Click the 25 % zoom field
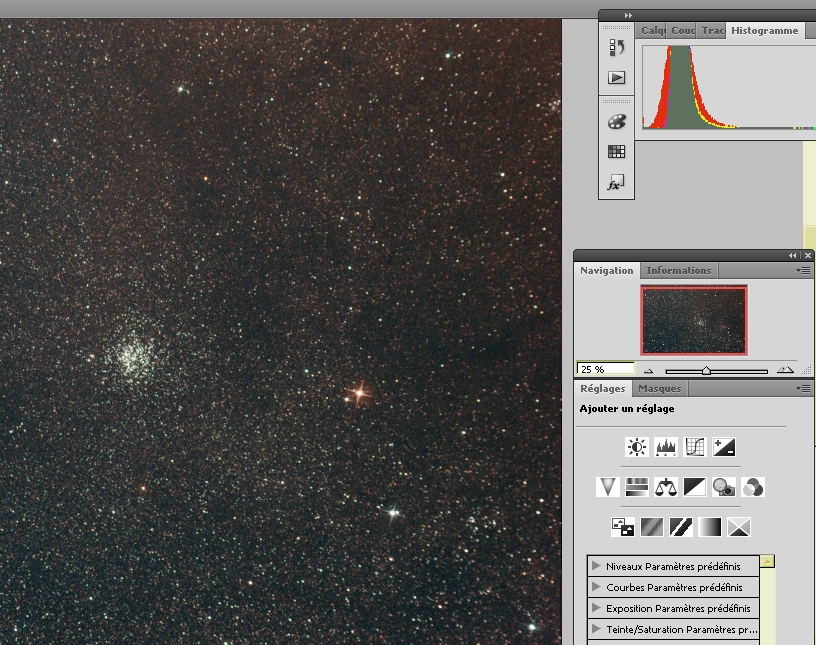 point(605,369)
